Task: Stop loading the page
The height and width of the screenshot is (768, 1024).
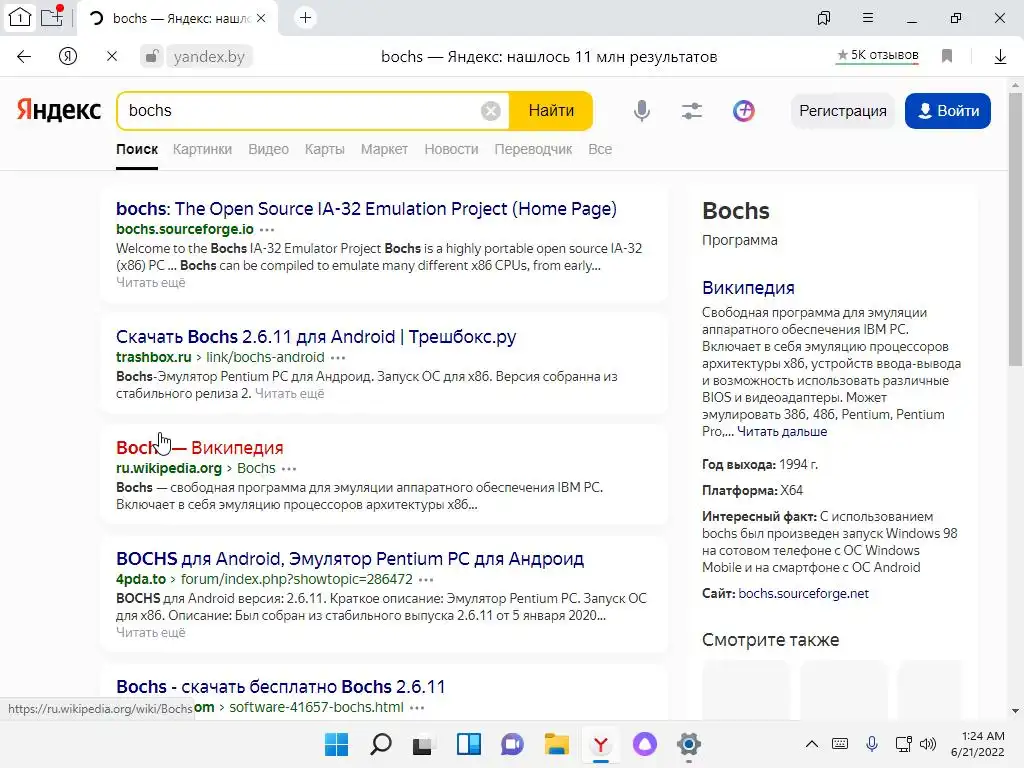Action: 112,57
